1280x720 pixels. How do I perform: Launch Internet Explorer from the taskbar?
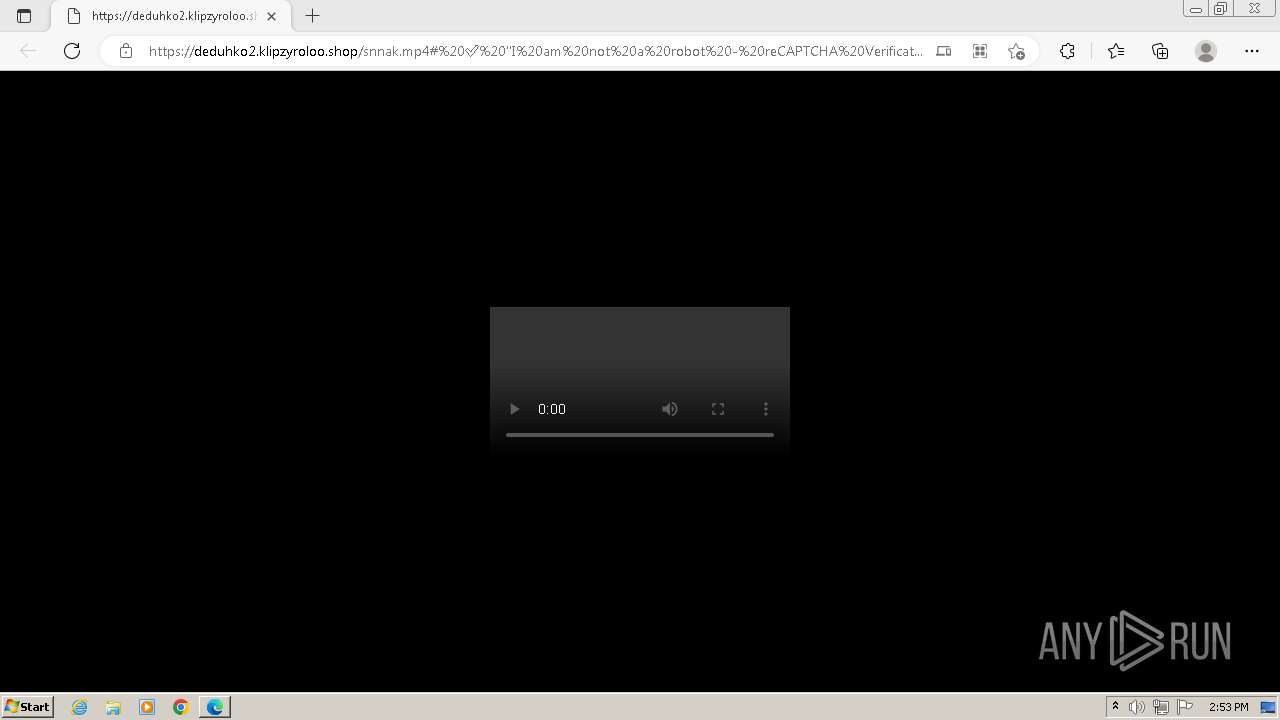pos(79,707)
